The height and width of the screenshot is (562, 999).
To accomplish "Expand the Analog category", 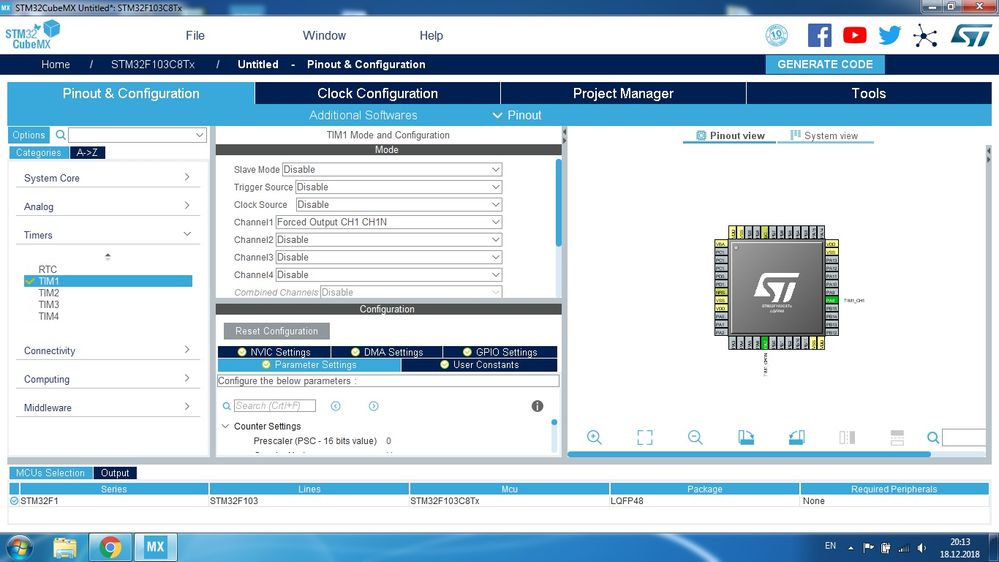I will 107,206.
